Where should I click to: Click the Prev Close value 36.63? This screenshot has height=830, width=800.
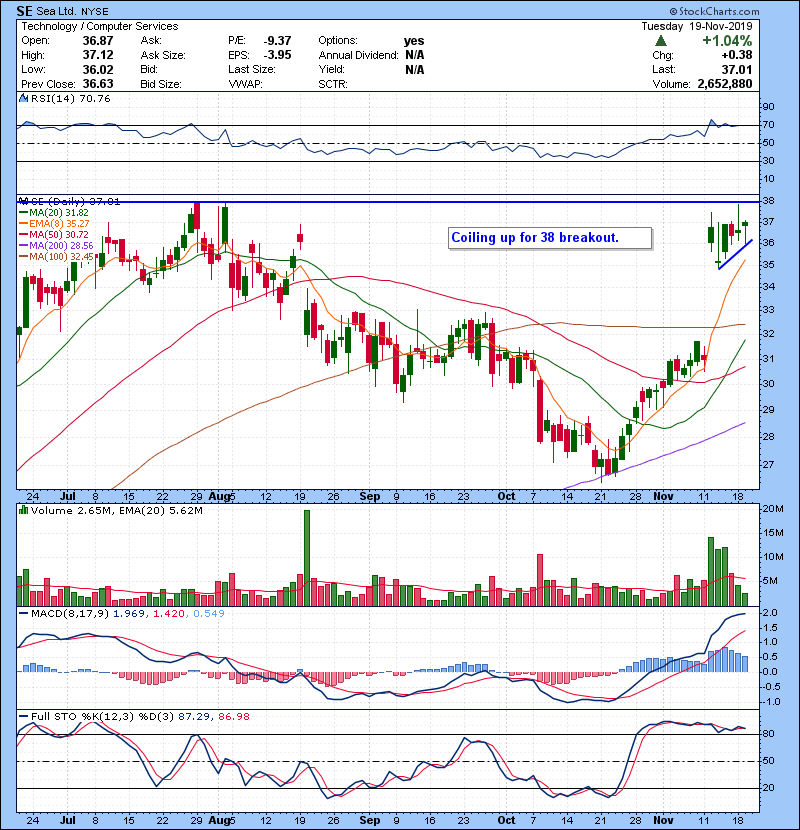point(98,84)
